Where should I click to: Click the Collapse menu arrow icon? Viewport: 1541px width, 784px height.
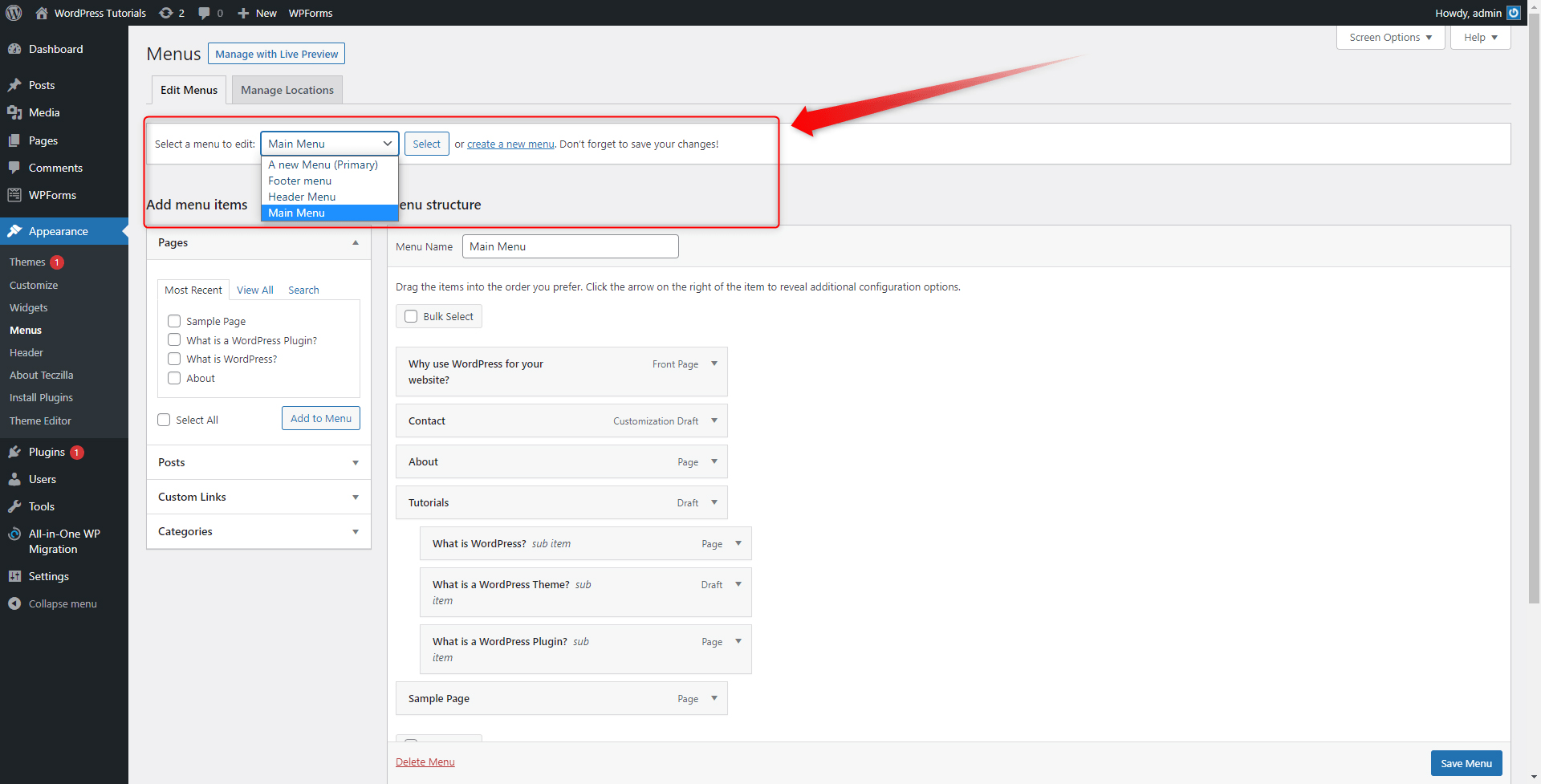coord(14,603)
